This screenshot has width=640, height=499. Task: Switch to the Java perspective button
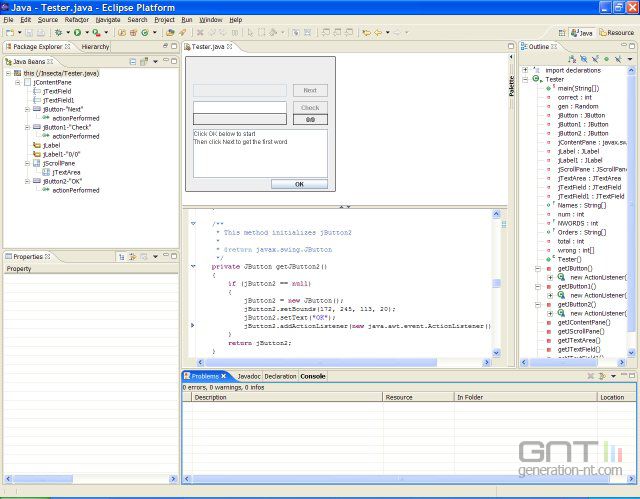pos(581,33)
